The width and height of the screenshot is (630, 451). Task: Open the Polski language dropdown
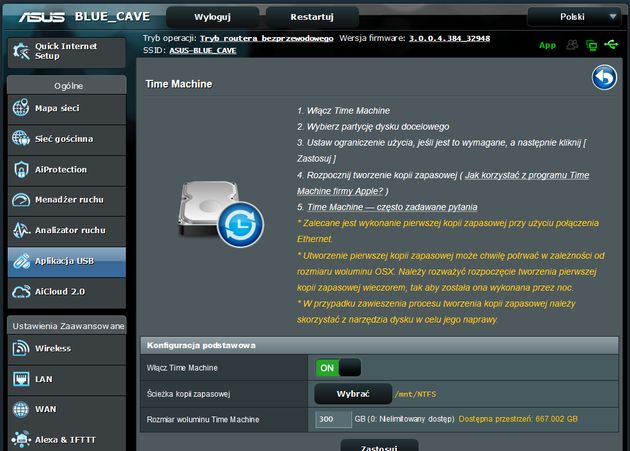(577, 17)
